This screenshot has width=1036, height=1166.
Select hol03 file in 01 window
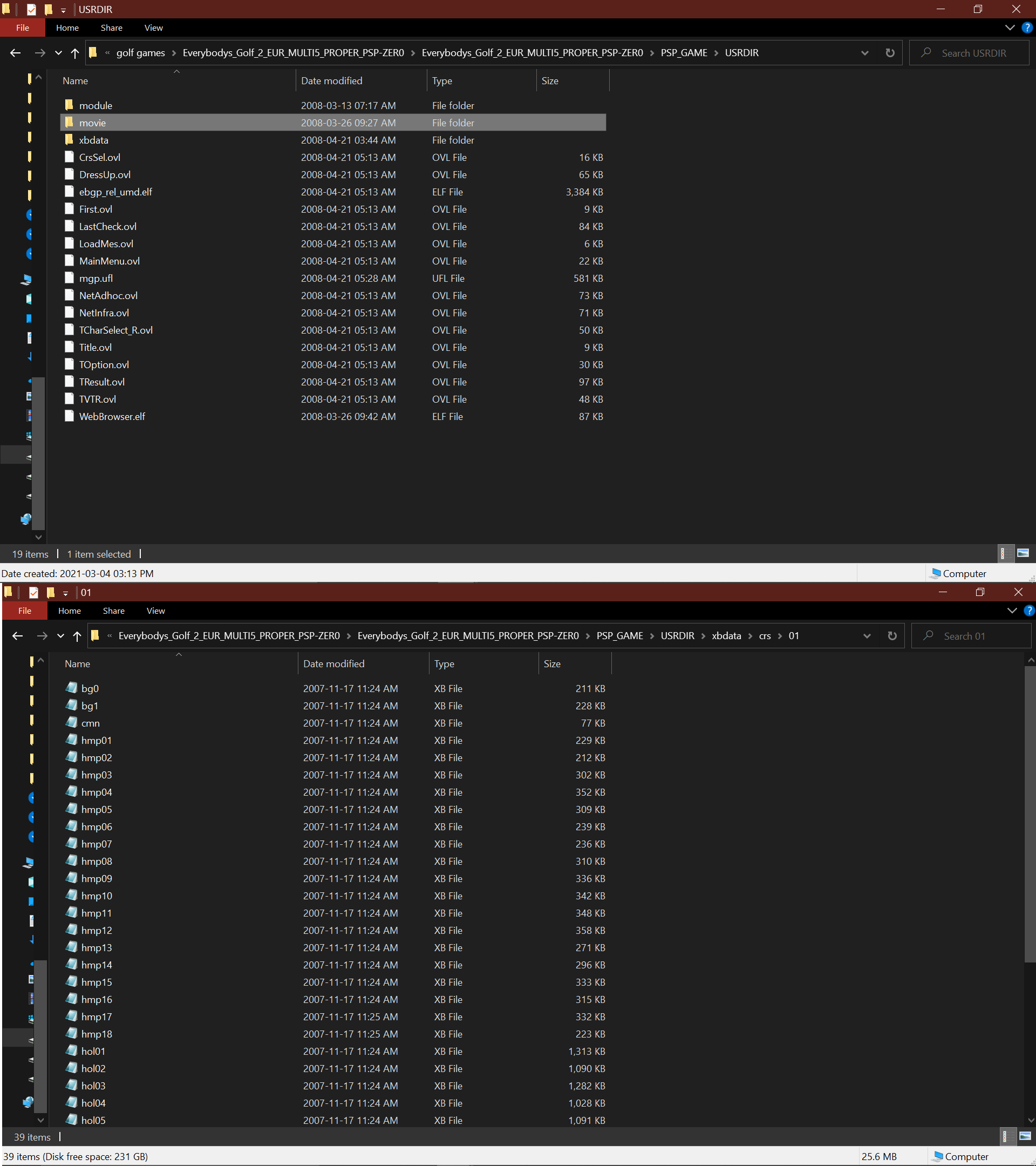93,1086
